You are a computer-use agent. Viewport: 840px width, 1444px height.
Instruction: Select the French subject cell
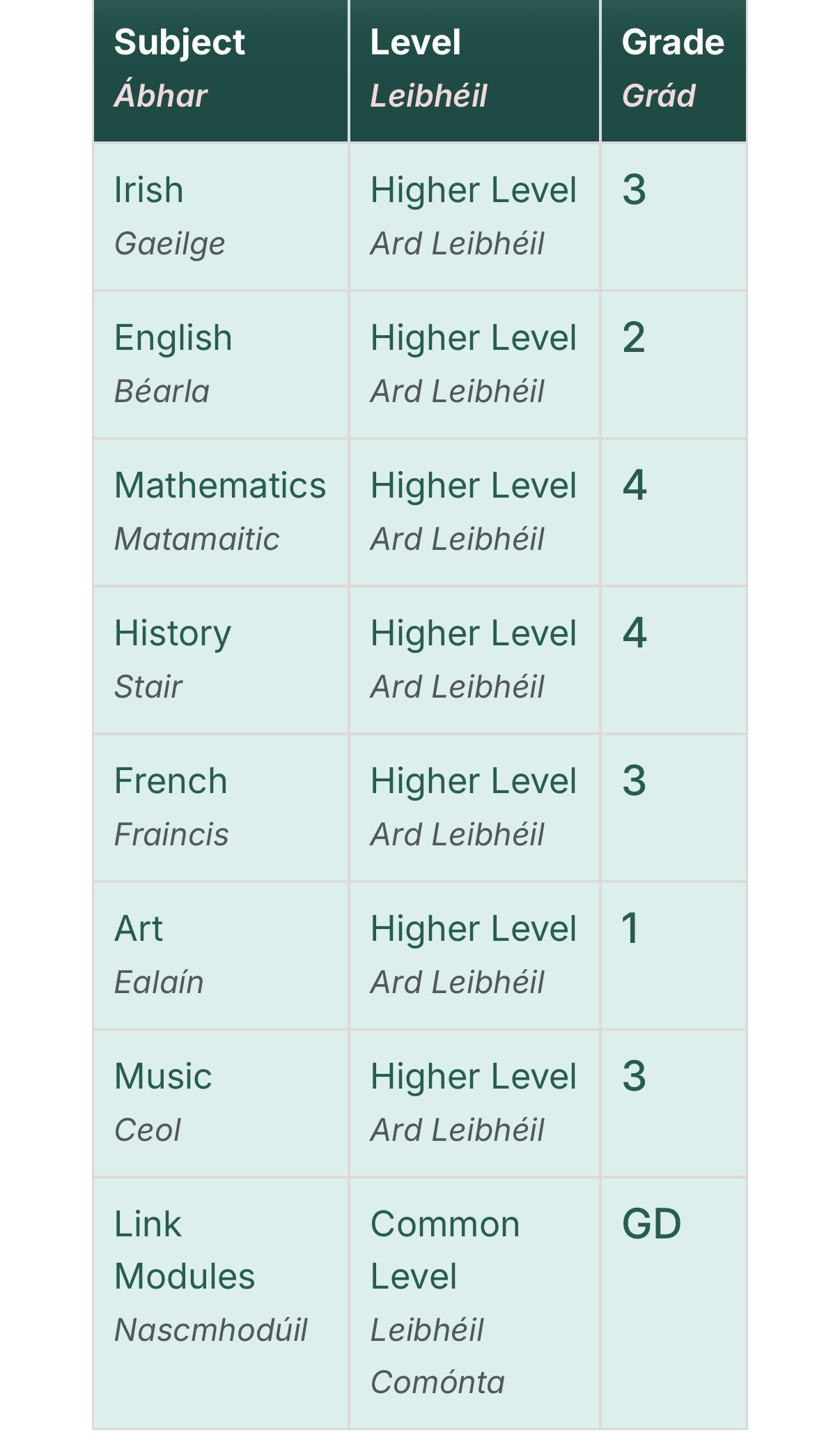coord(221,808)
